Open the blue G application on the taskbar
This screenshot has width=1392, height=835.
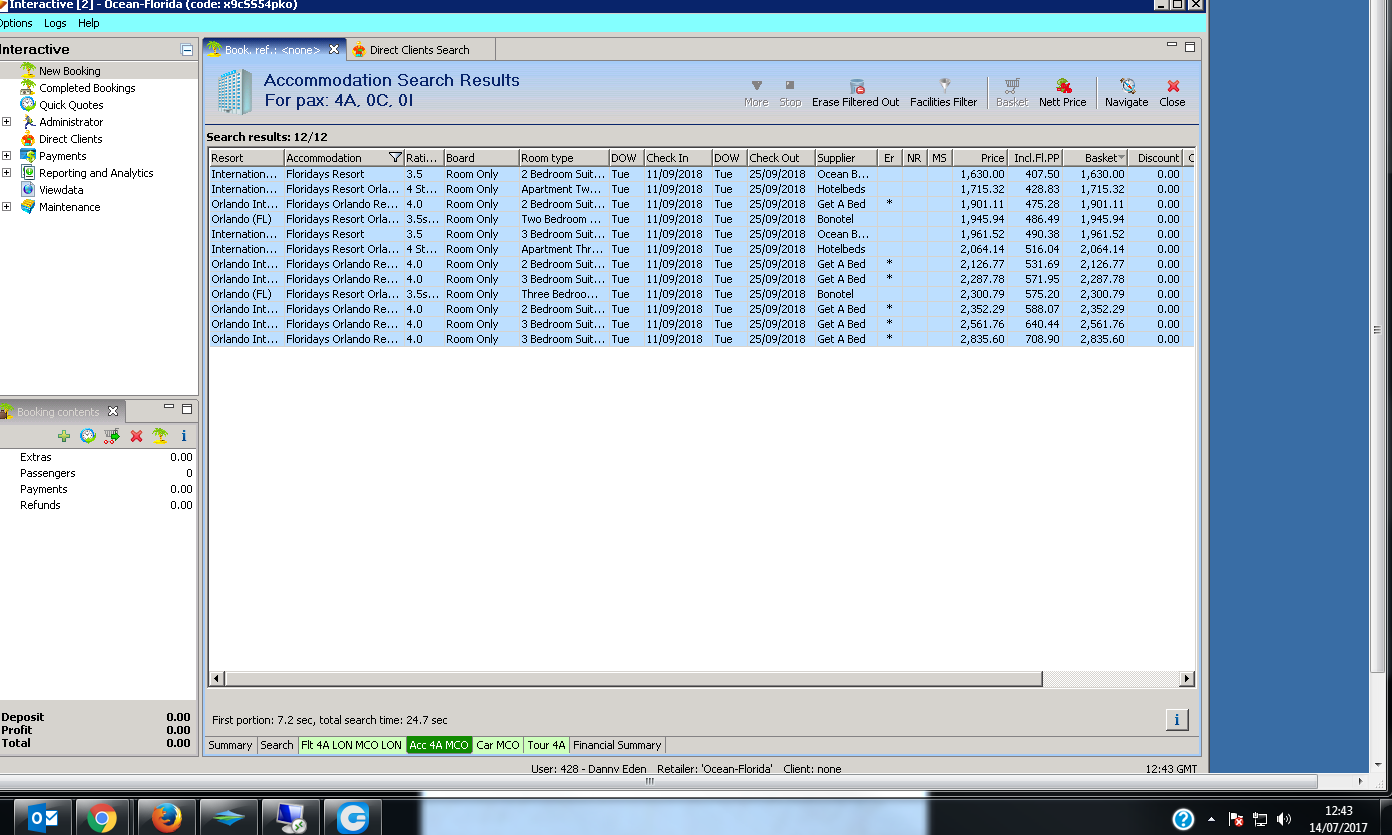353,818
